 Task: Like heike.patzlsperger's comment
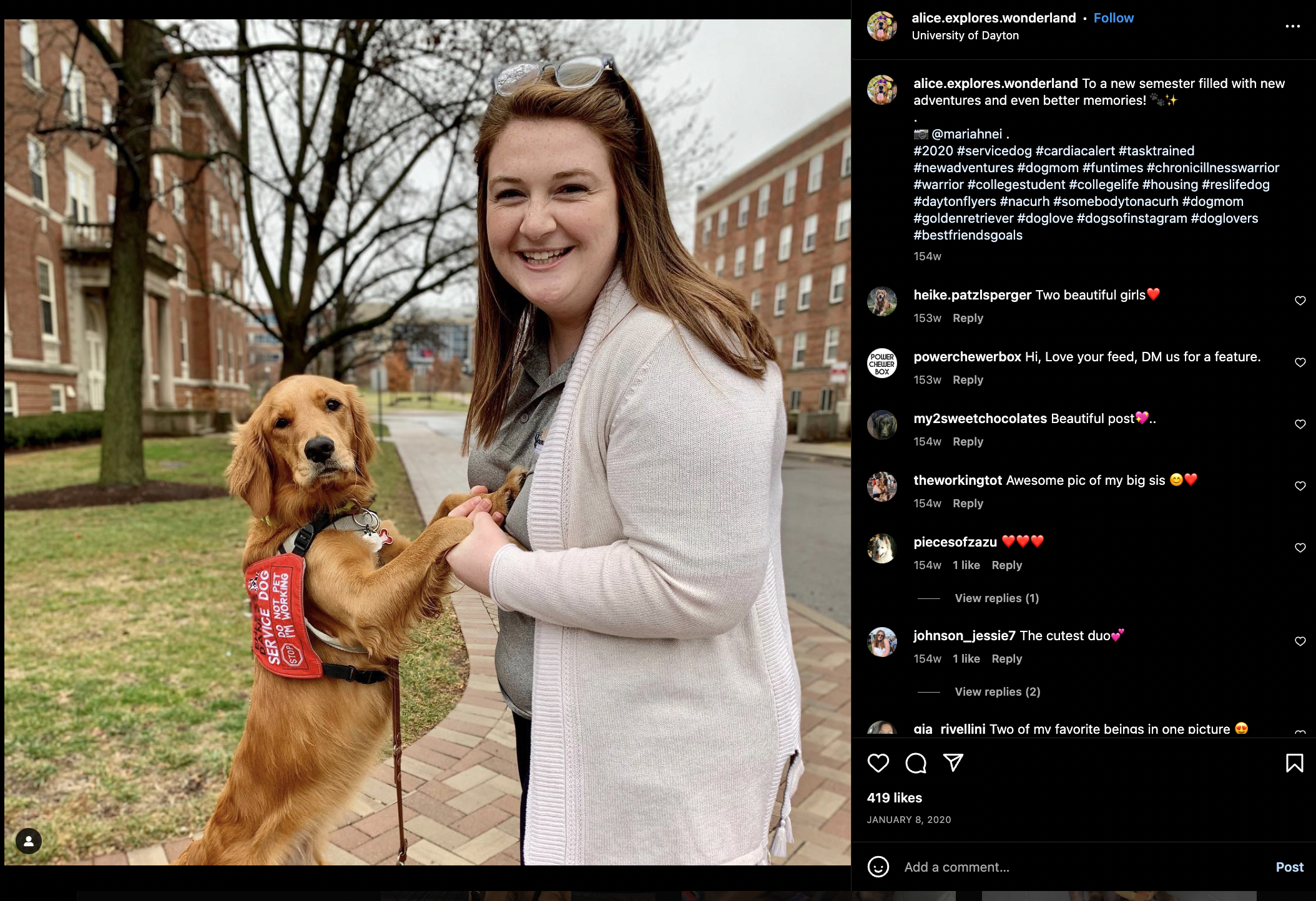click(1300, 301)
